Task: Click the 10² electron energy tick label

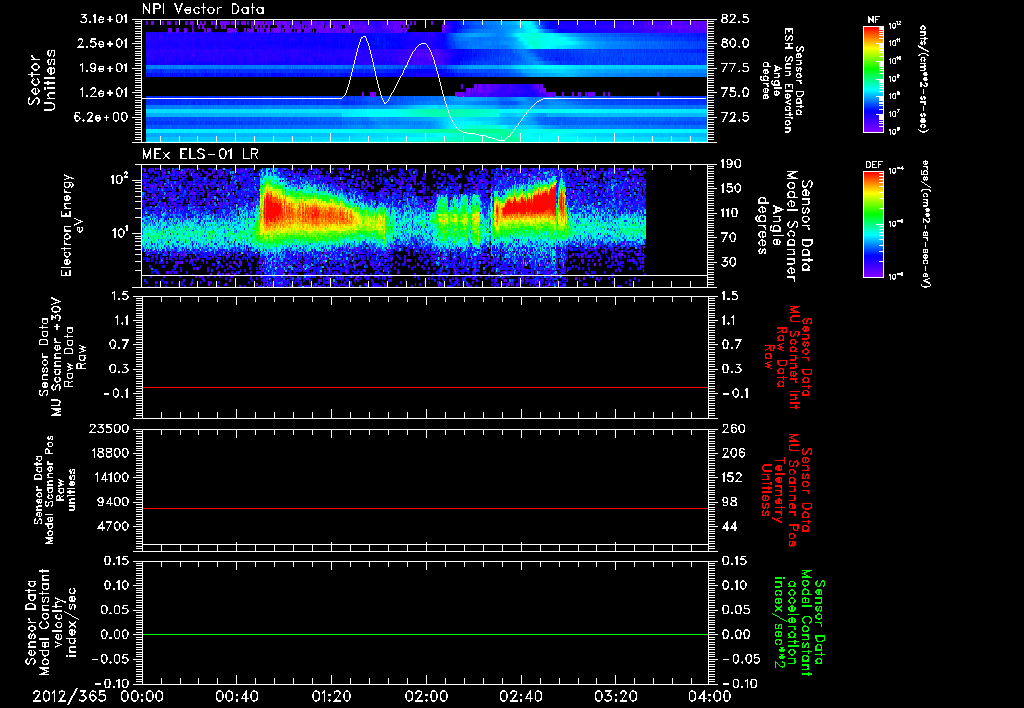Action: (119, 179)
